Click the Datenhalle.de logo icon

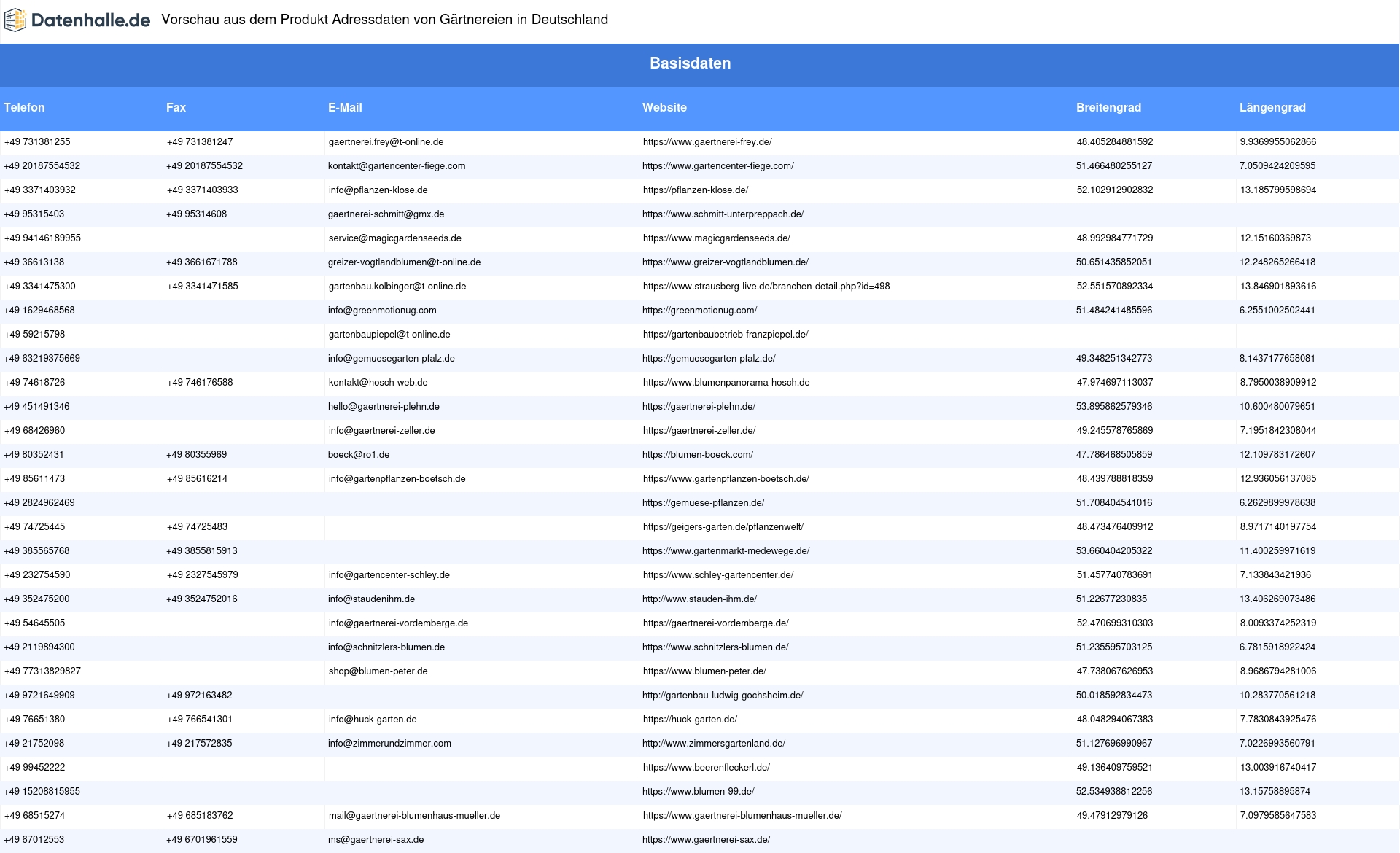[x=15, y=20]
